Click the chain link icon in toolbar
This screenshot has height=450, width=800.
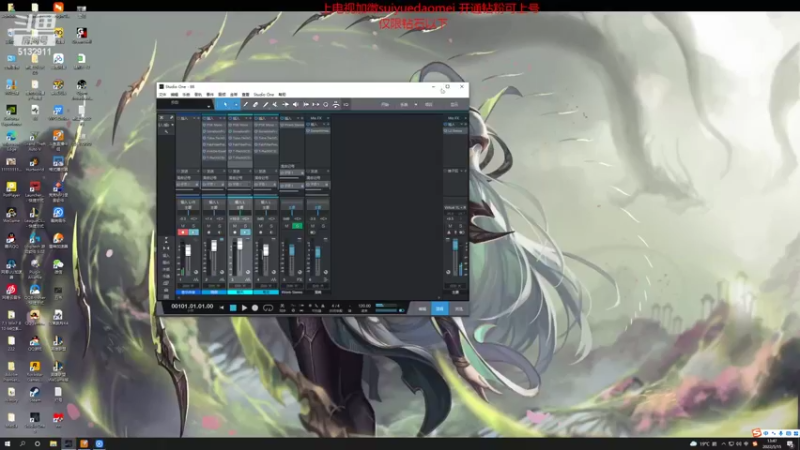(x=346, y=105)
